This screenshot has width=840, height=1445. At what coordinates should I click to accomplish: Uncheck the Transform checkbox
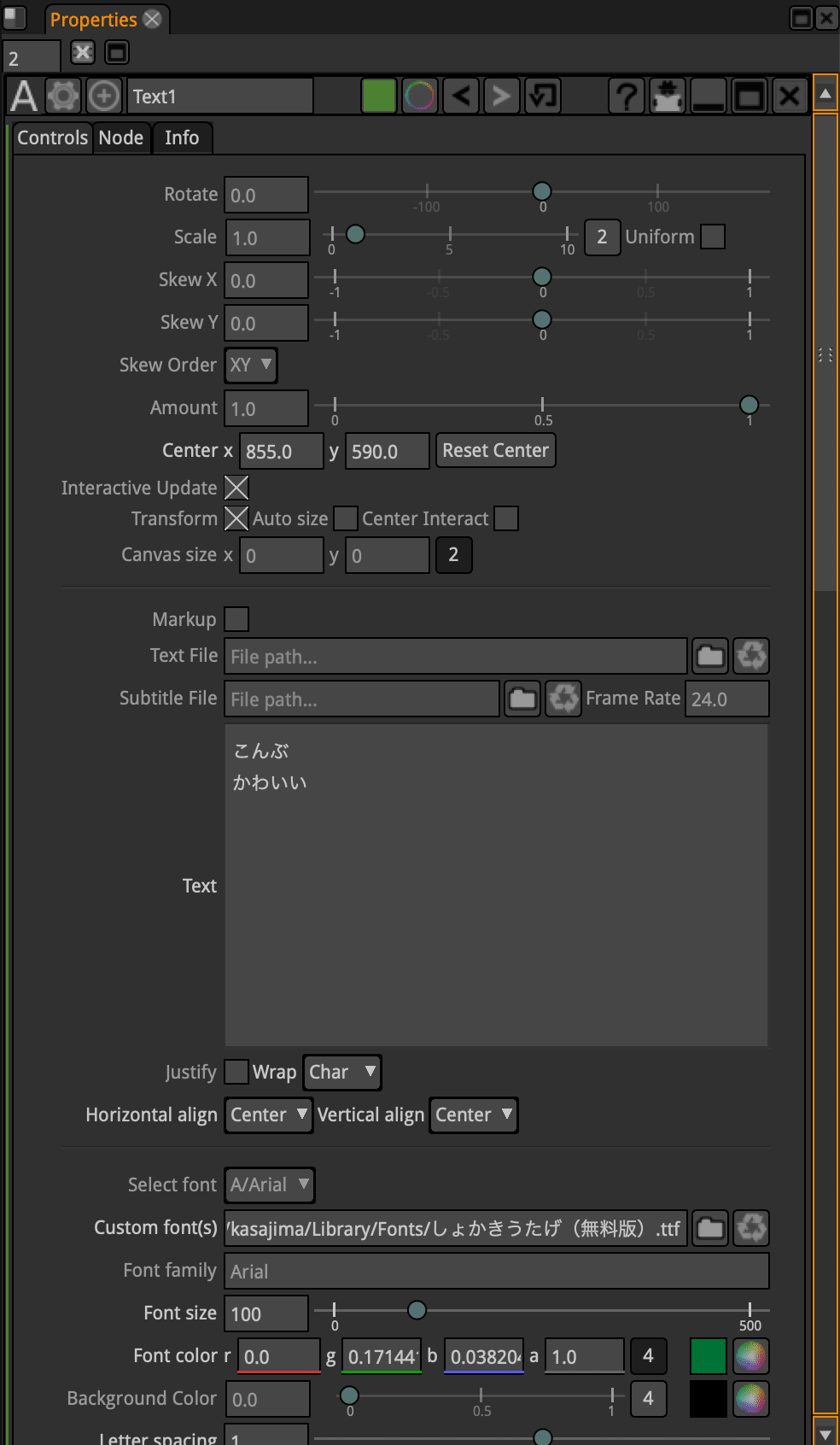click(x=236, y=518)
